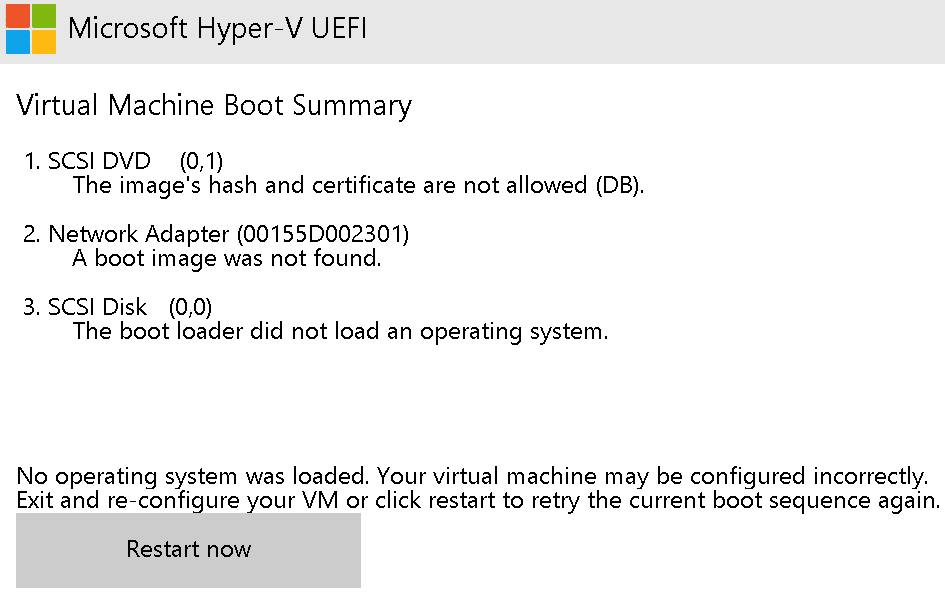Select the SCSI Disk boot entry

pyautogui.click(x=118, y=307)
